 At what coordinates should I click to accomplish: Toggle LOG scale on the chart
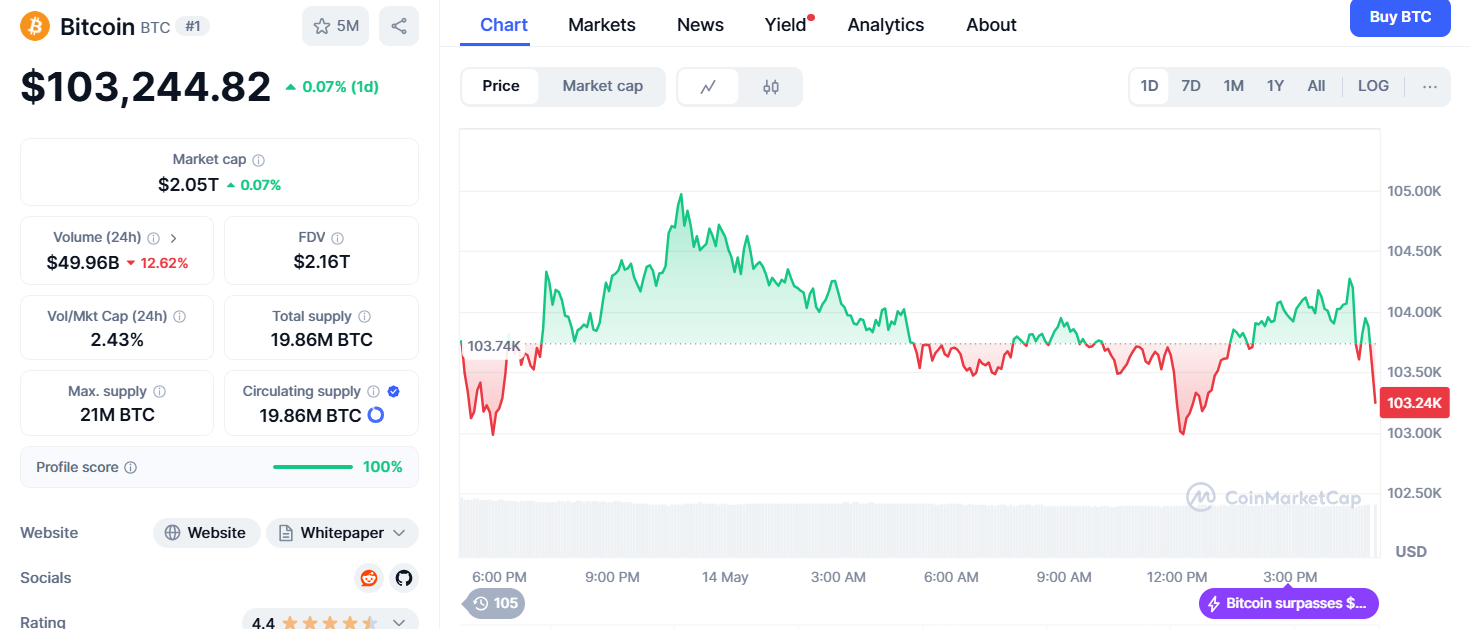[1373, 87]
